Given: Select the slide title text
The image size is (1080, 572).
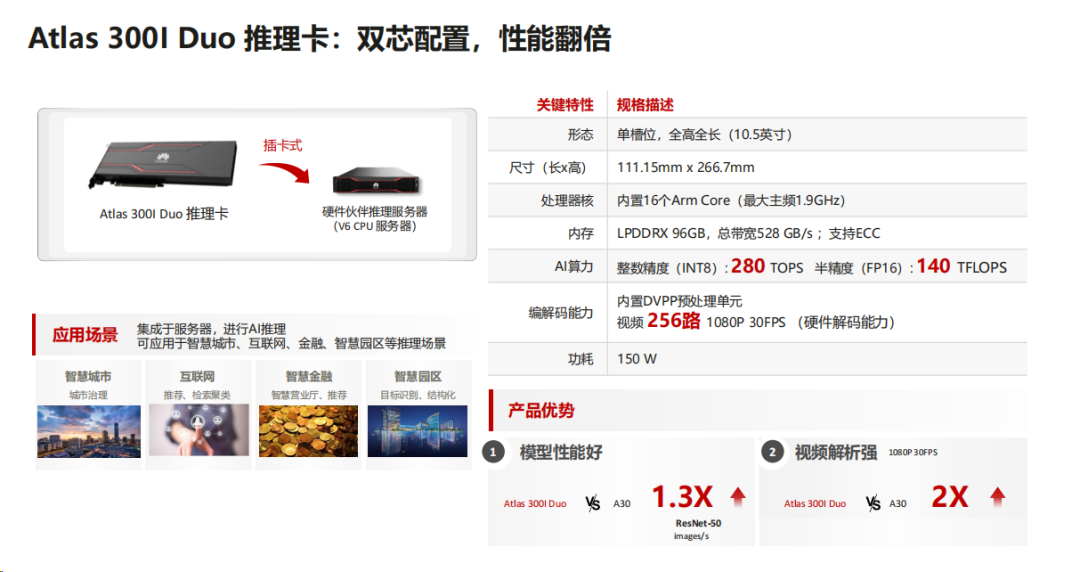Looking at the screenshot, I should [320, 39].
